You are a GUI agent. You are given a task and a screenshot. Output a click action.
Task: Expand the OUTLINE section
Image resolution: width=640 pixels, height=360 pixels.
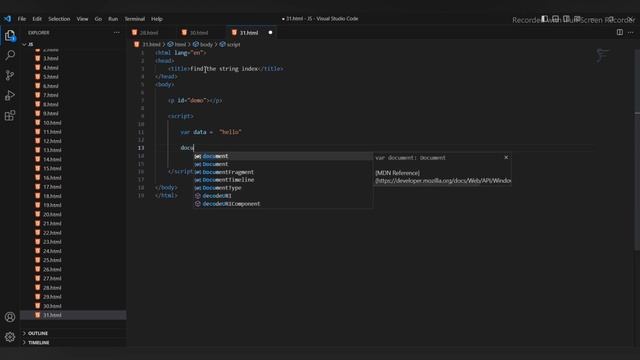(38, 333)
